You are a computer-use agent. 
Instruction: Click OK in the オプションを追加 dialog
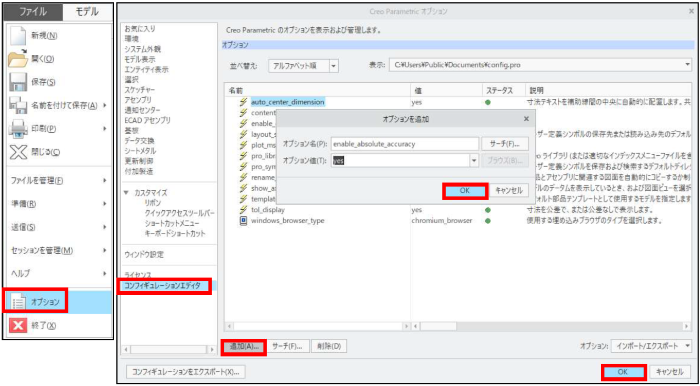(464, 191)
